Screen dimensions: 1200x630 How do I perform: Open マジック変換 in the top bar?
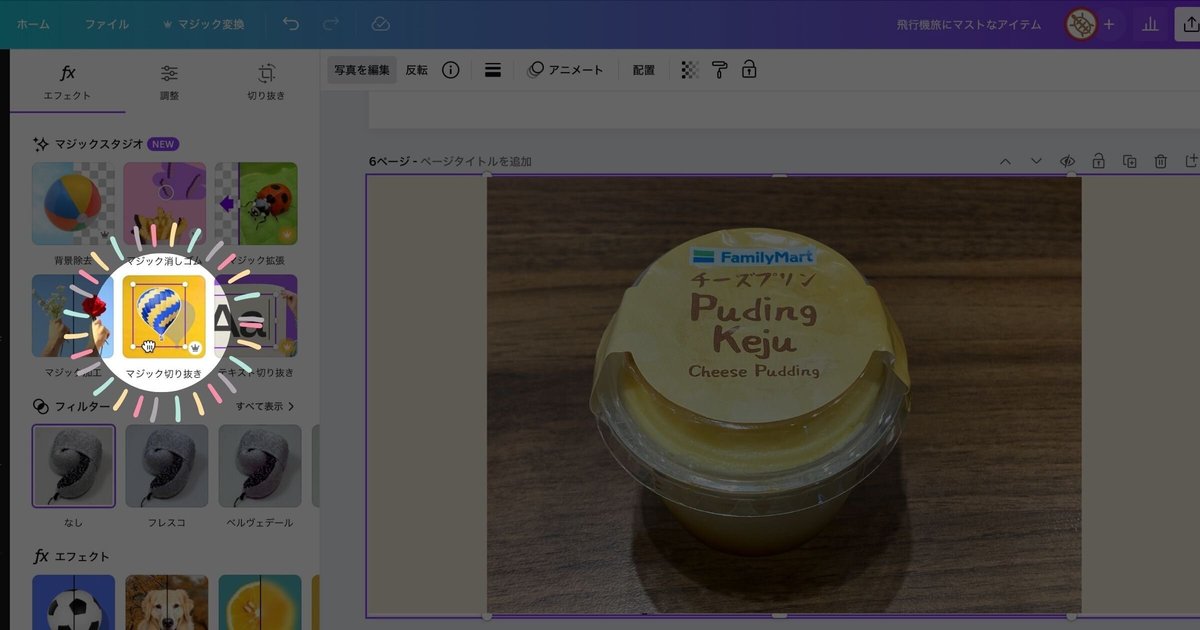tap(203, 24)
